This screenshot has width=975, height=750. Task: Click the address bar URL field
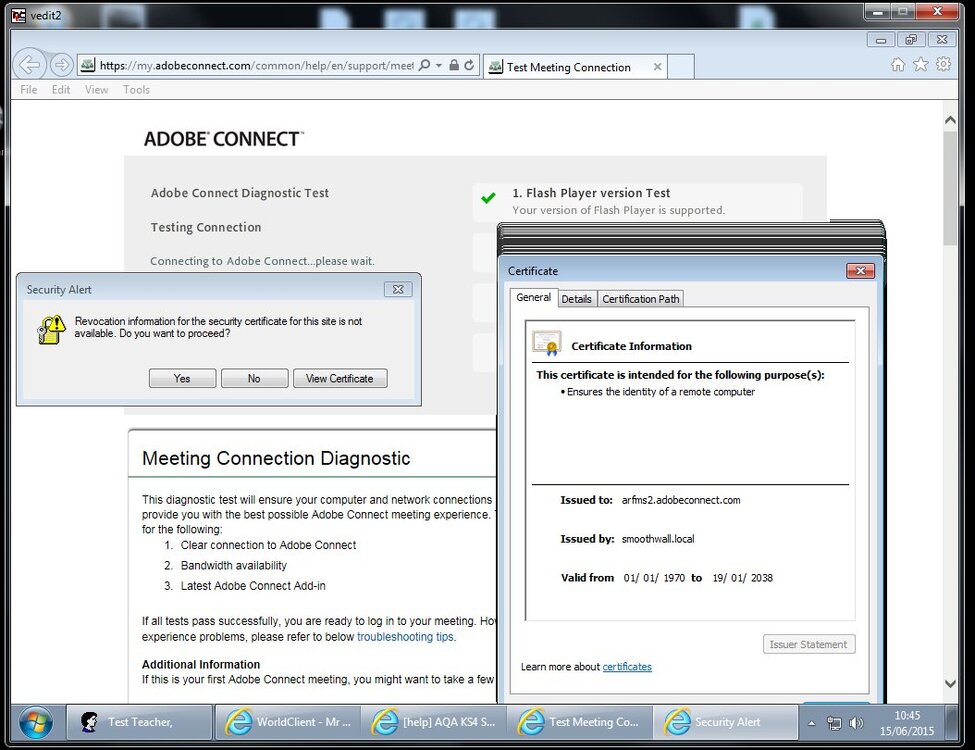(256, 66)
